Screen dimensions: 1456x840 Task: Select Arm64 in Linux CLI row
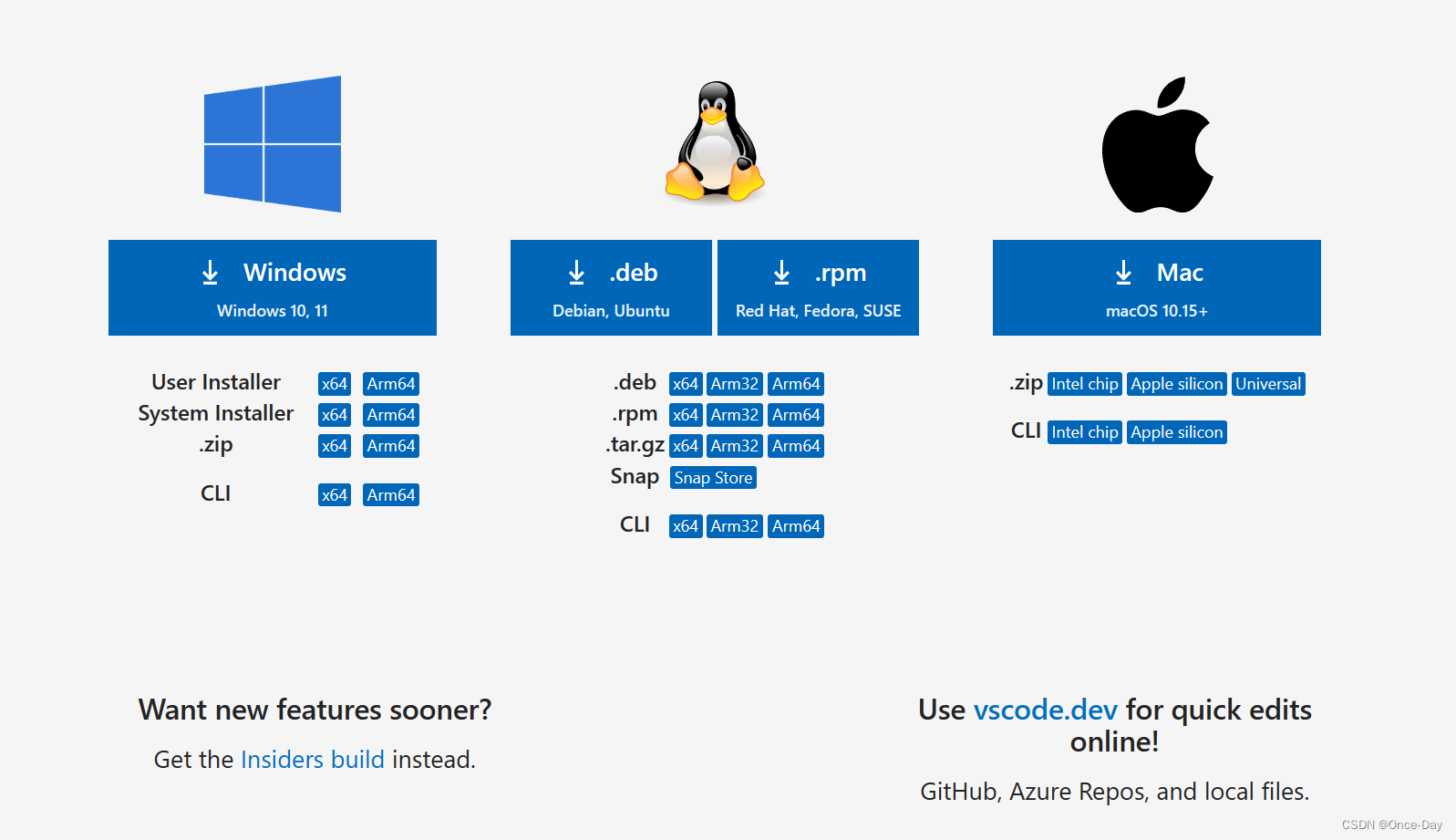coord(796,526)
